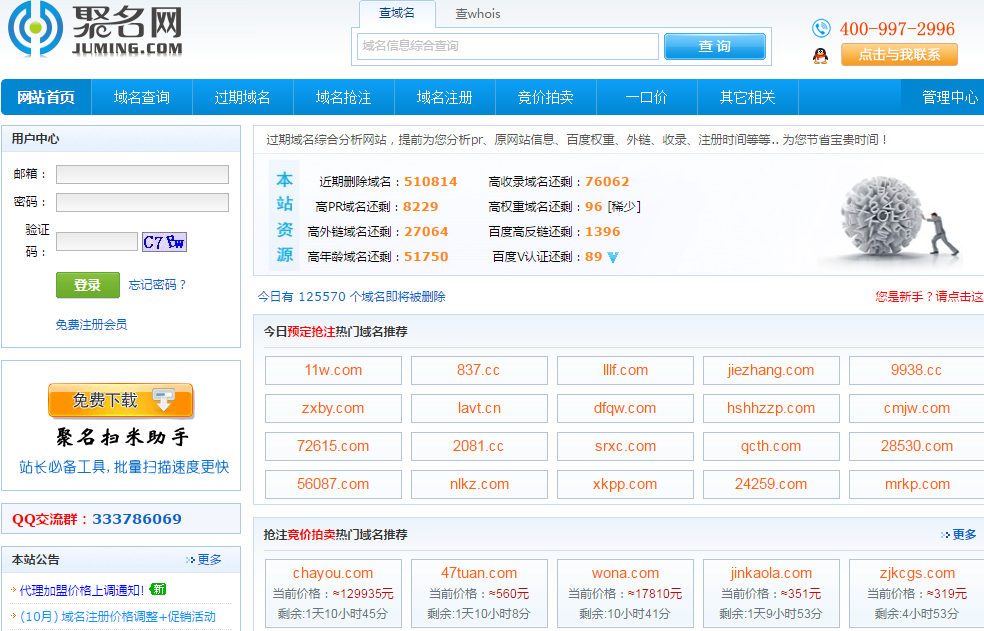Click the green 登录 button
This screenshot has width=984, height=631.
pos(87,285)
